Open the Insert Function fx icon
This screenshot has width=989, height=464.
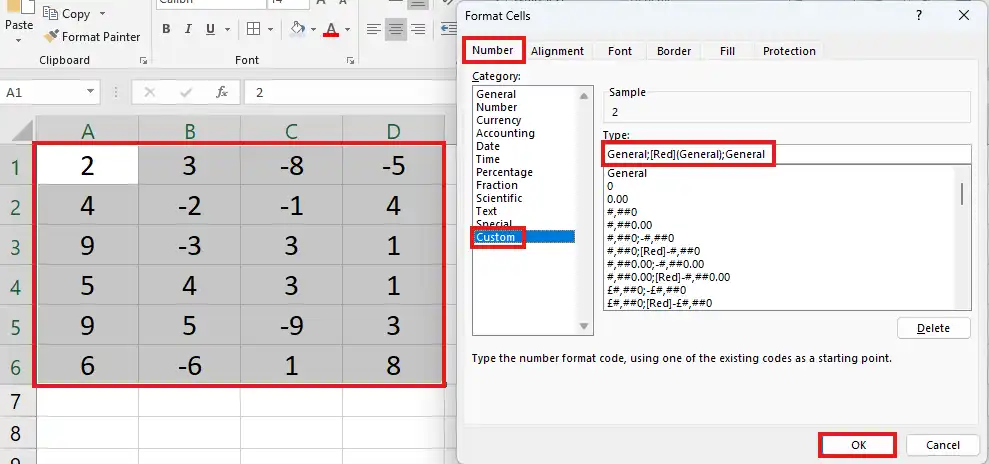tap(222, 93)
